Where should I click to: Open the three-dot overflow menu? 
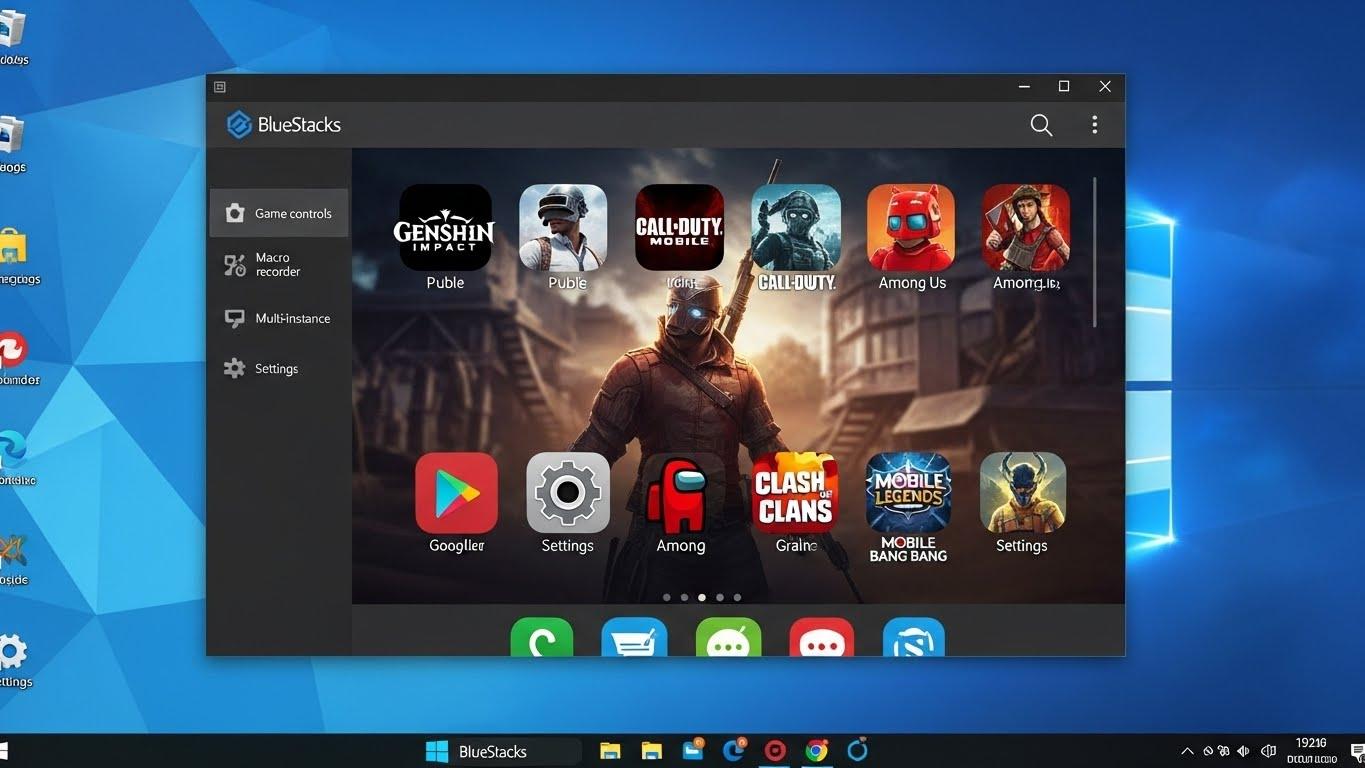click(x=1094, y=124)
